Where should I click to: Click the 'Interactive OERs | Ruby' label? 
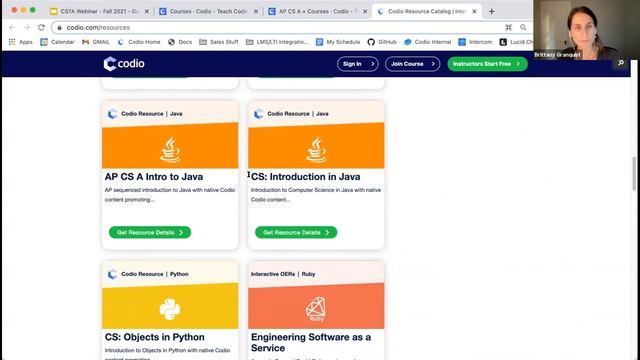[x=283, y=274]
